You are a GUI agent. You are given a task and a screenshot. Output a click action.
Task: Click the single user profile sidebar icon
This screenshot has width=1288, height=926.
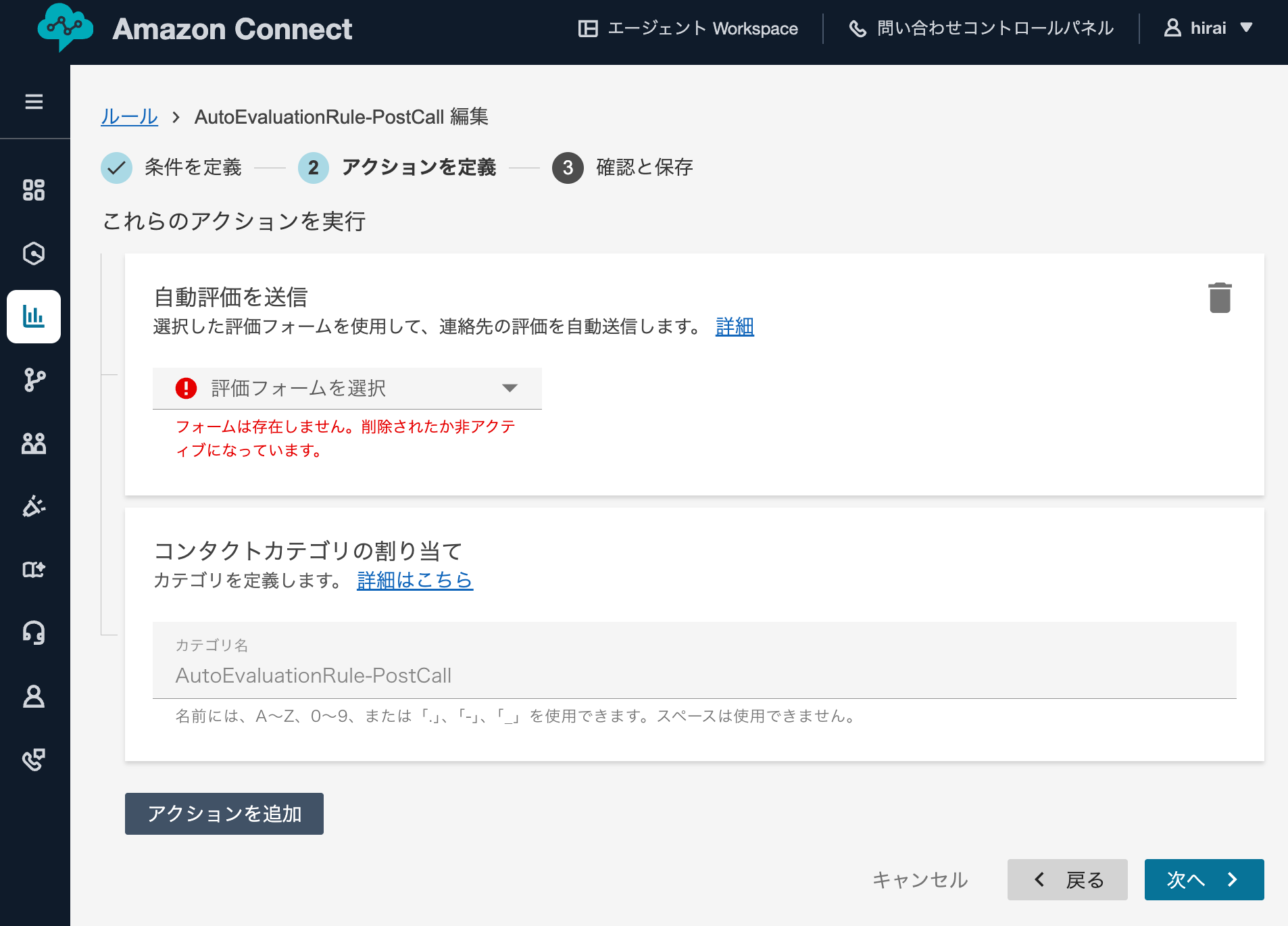point(34,696)
